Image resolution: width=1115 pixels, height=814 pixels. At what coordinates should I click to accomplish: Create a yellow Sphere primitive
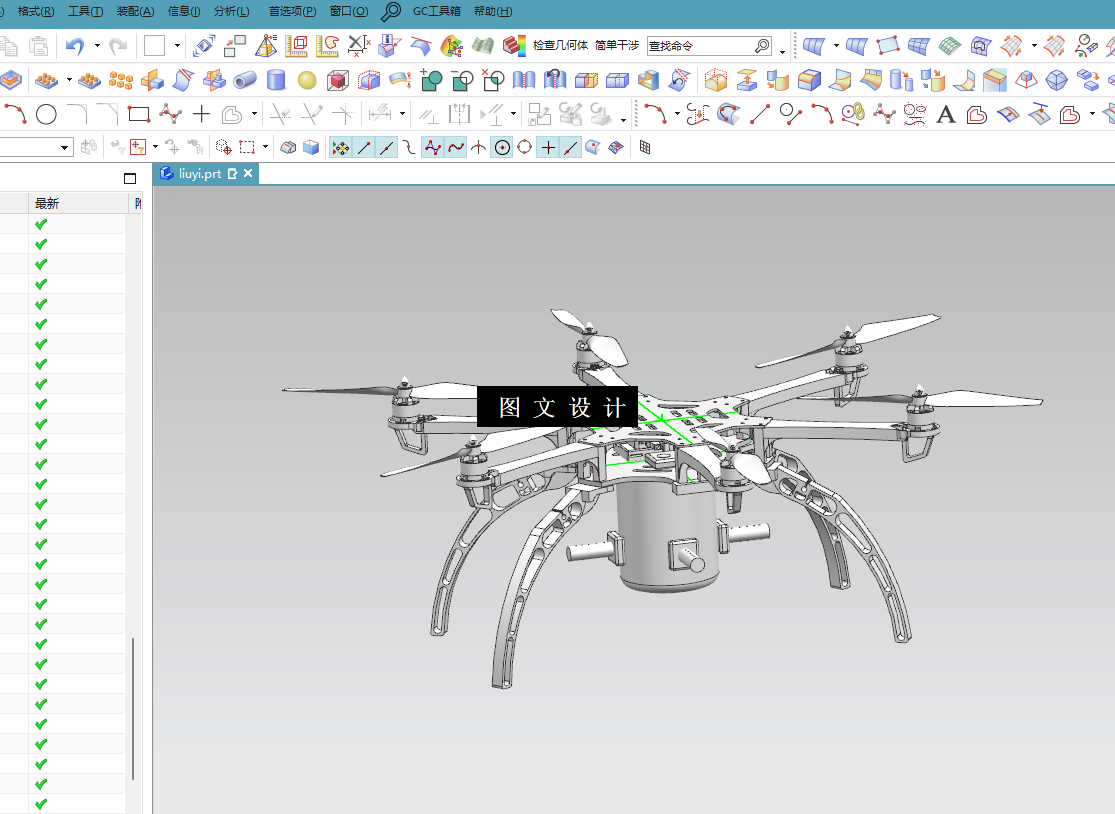[x=307, y=80]
